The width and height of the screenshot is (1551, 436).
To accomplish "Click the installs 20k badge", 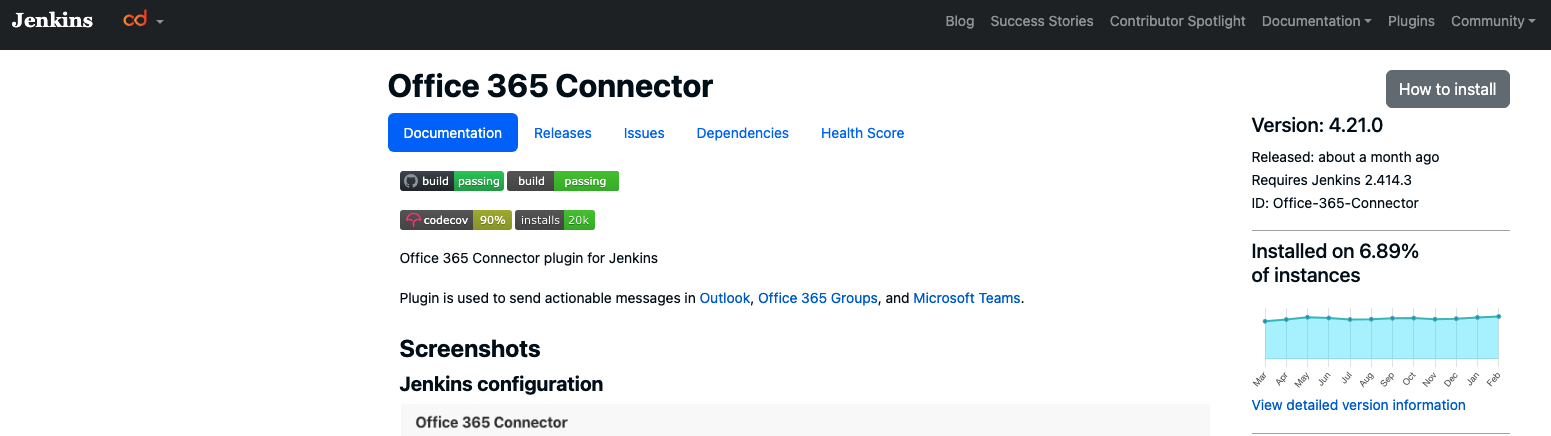I will (555, 220).
